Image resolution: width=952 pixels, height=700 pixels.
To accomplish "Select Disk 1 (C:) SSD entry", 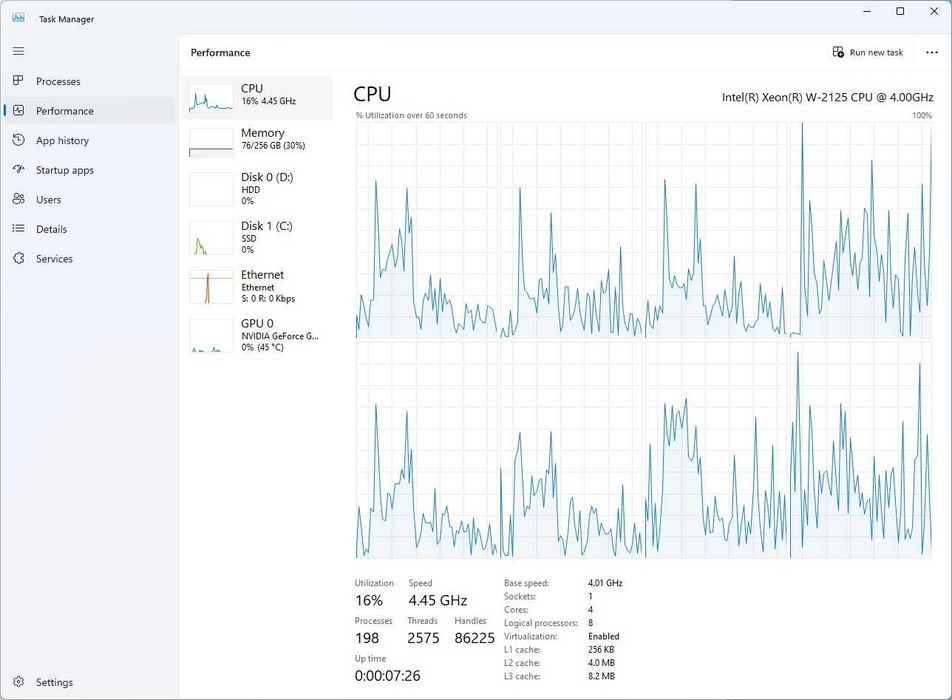I will (257, 237).
